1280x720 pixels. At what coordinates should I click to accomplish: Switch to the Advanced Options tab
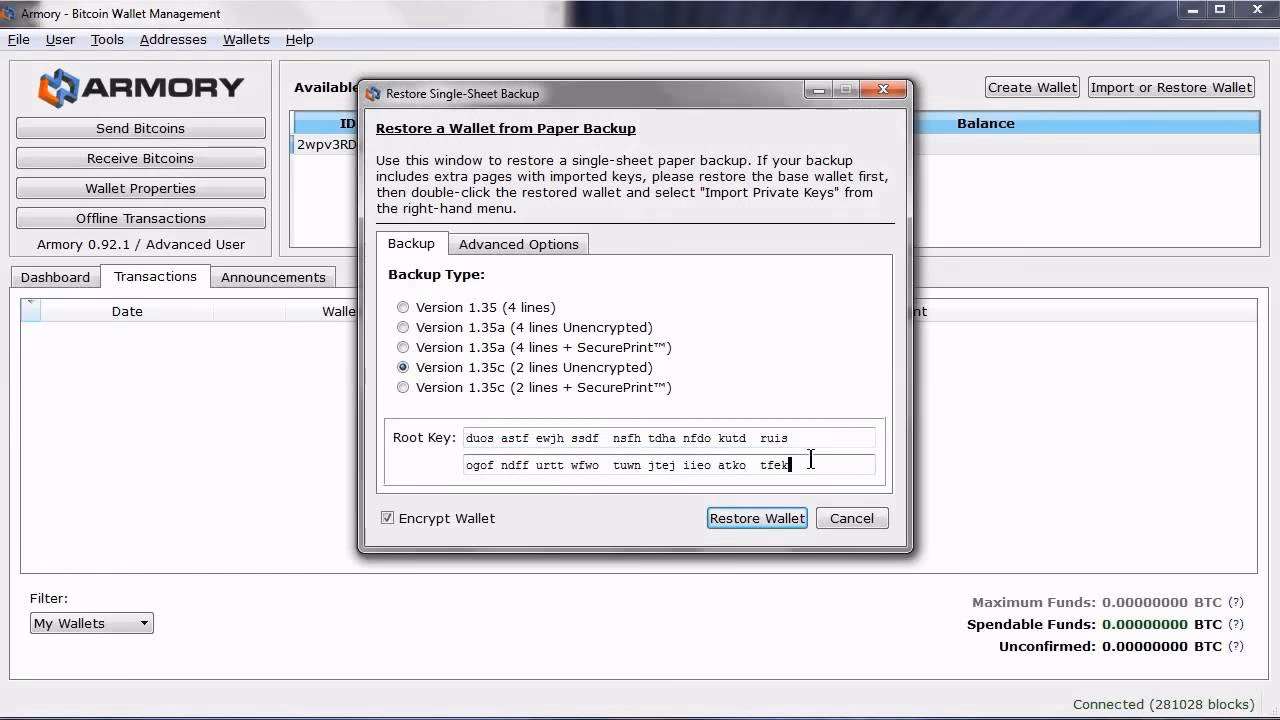[x=518, y=244]
